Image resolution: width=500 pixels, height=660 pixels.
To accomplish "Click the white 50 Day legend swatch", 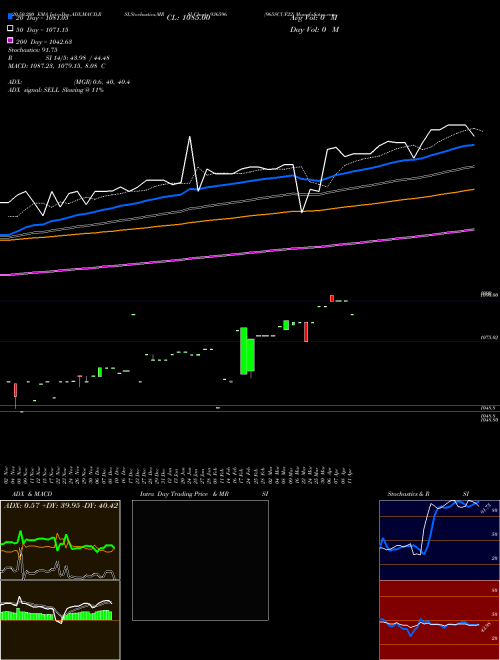I will coord(11,29).
